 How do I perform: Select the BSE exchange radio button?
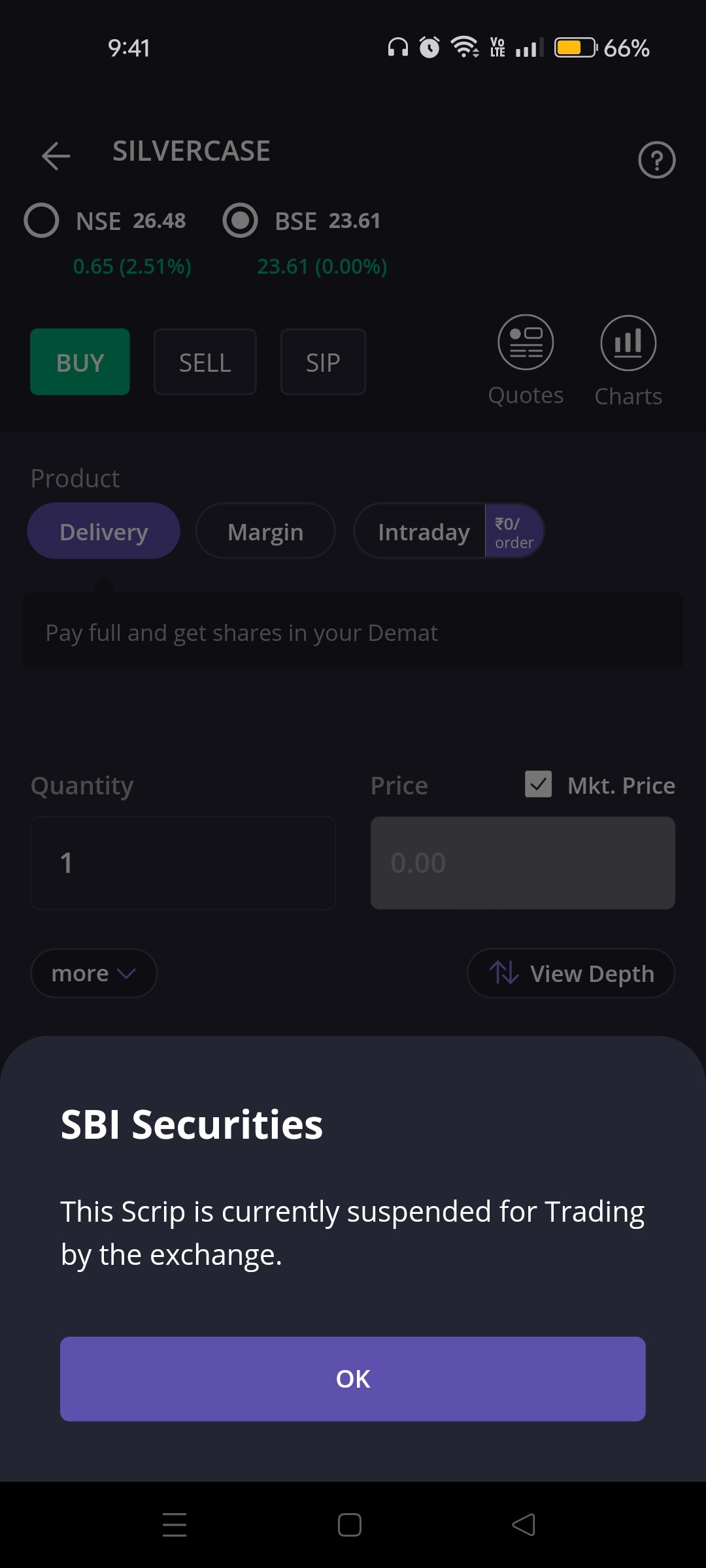240,221
